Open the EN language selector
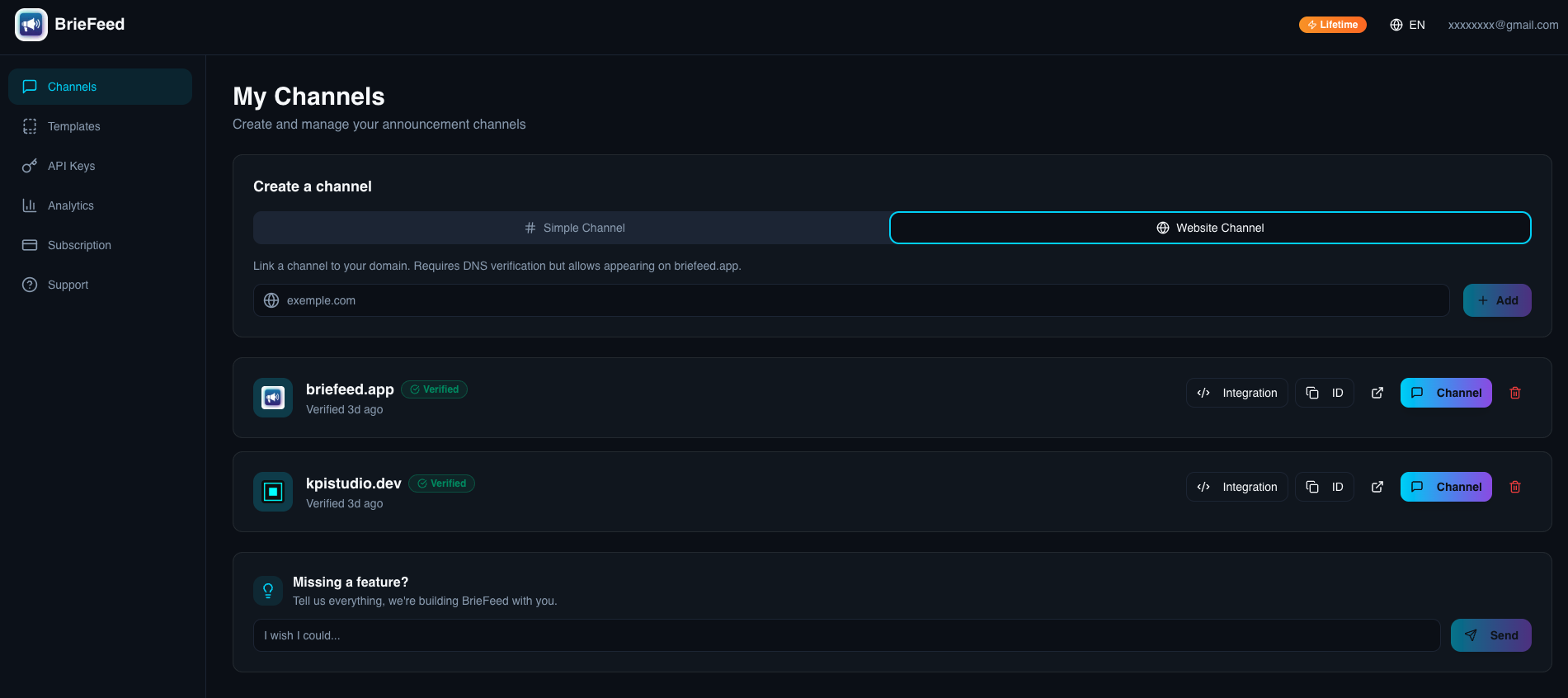Screen dimensions: 1568x698 (x=1407, y=25)
